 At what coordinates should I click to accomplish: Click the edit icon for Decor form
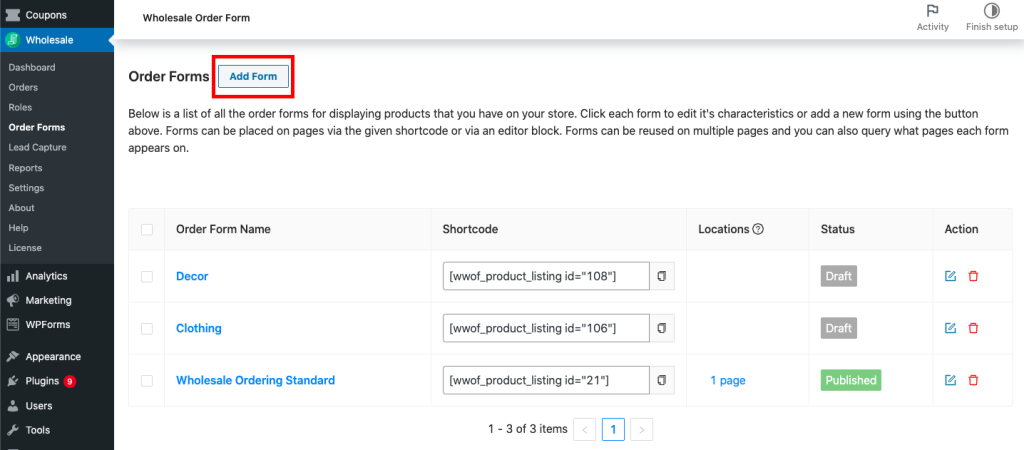tap(950, 277)
